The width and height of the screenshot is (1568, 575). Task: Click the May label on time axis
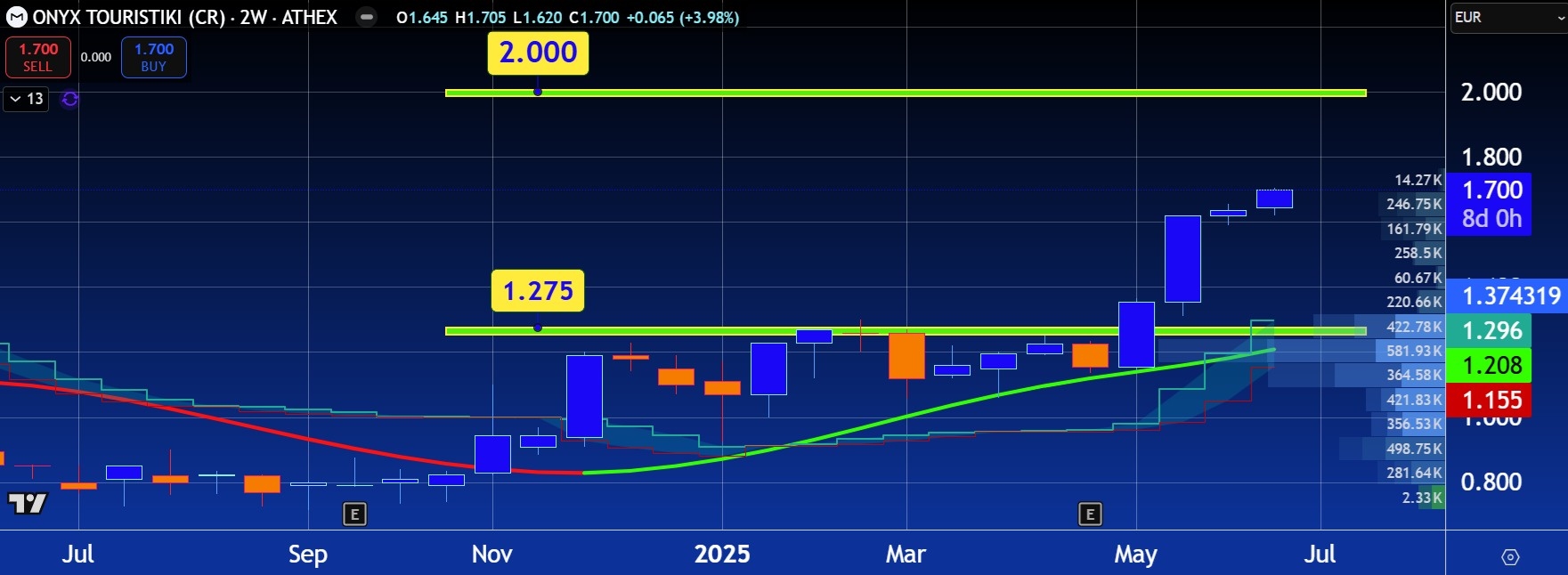click(1135, 555)
